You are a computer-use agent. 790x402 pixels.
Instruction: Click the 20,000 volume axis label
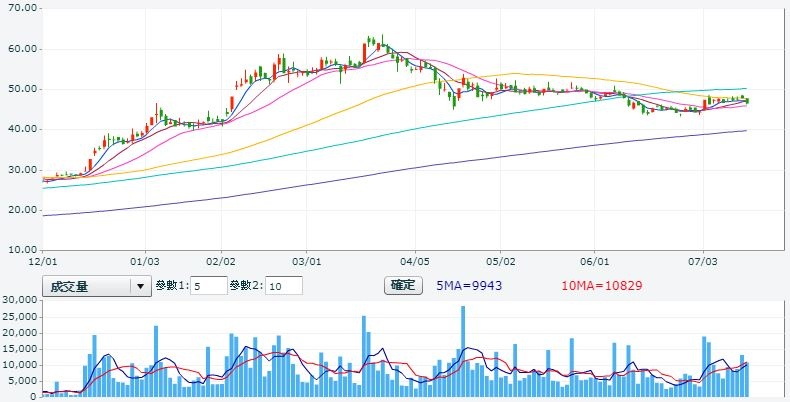pyautogui.click(x=20, y=332)
